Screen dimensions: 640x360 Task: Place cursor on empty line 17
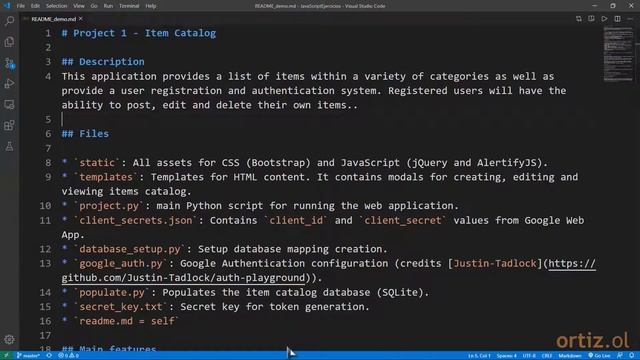[327, 336]
